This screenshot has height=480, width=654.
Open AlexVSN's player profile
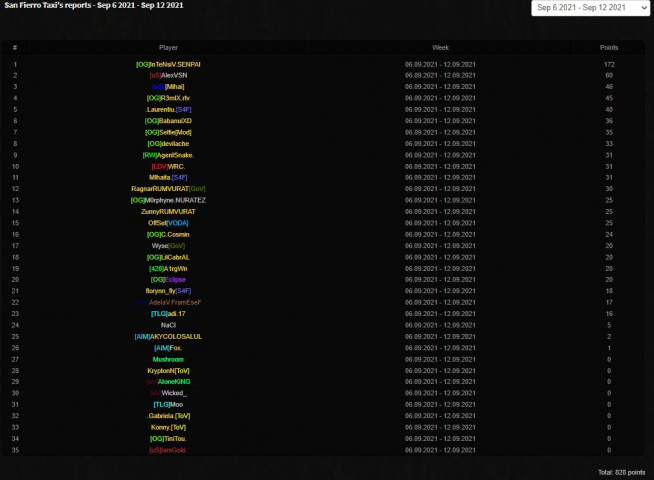168,75
